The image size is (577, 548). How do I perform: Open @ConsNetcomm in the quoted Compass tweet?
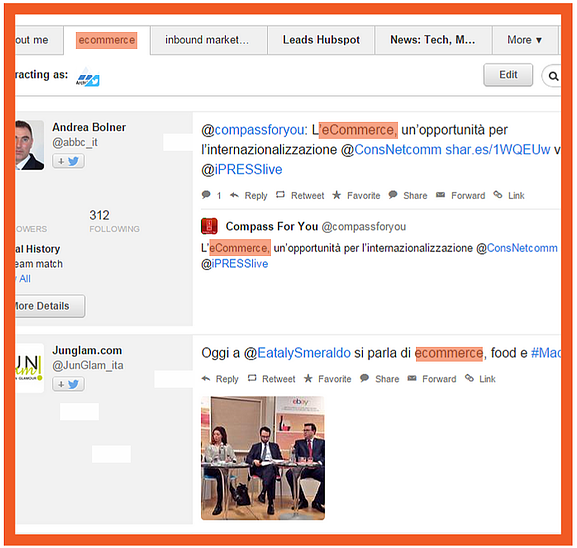point(517,248)
